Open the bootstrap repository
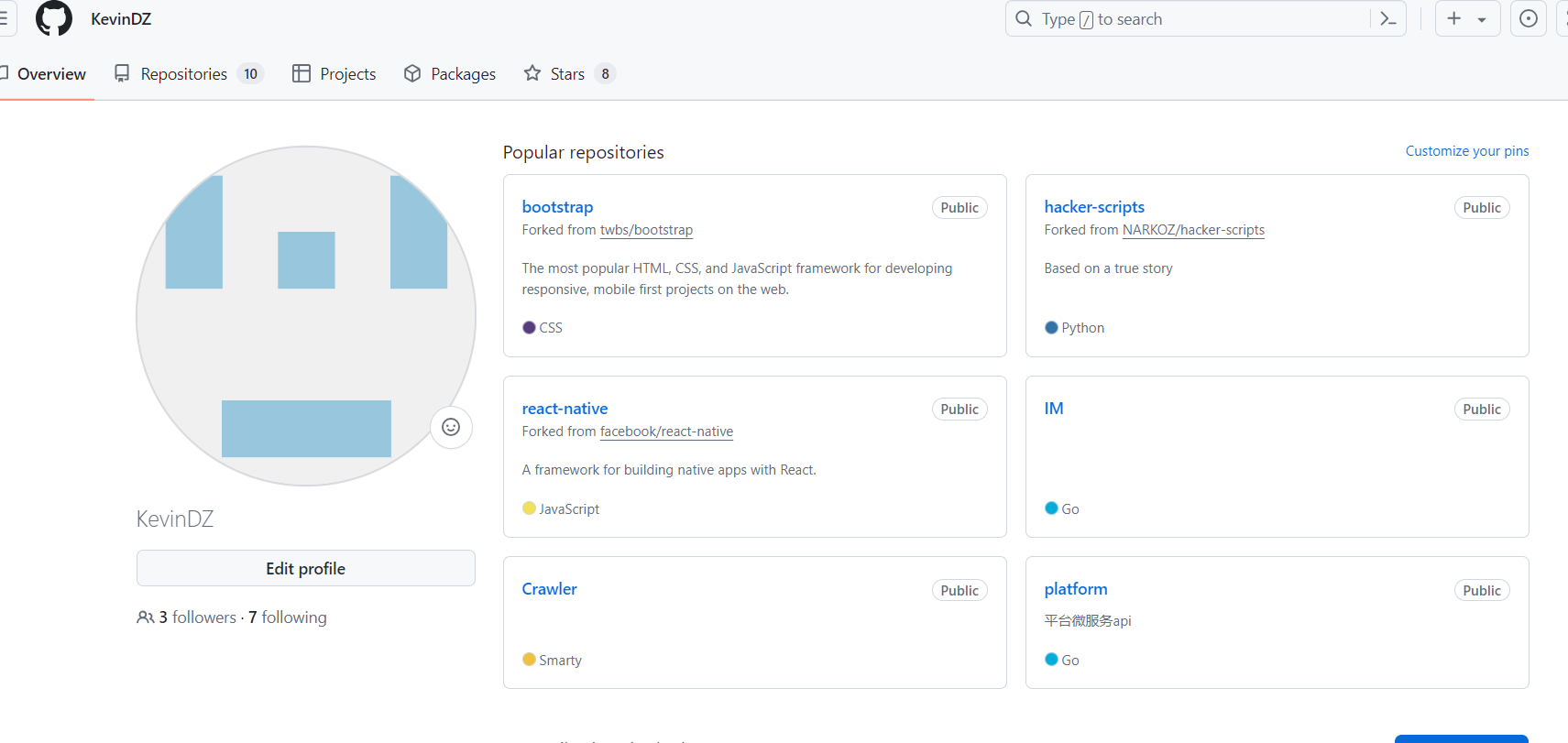The image size is (1568, 743). (x=557, y=207)
